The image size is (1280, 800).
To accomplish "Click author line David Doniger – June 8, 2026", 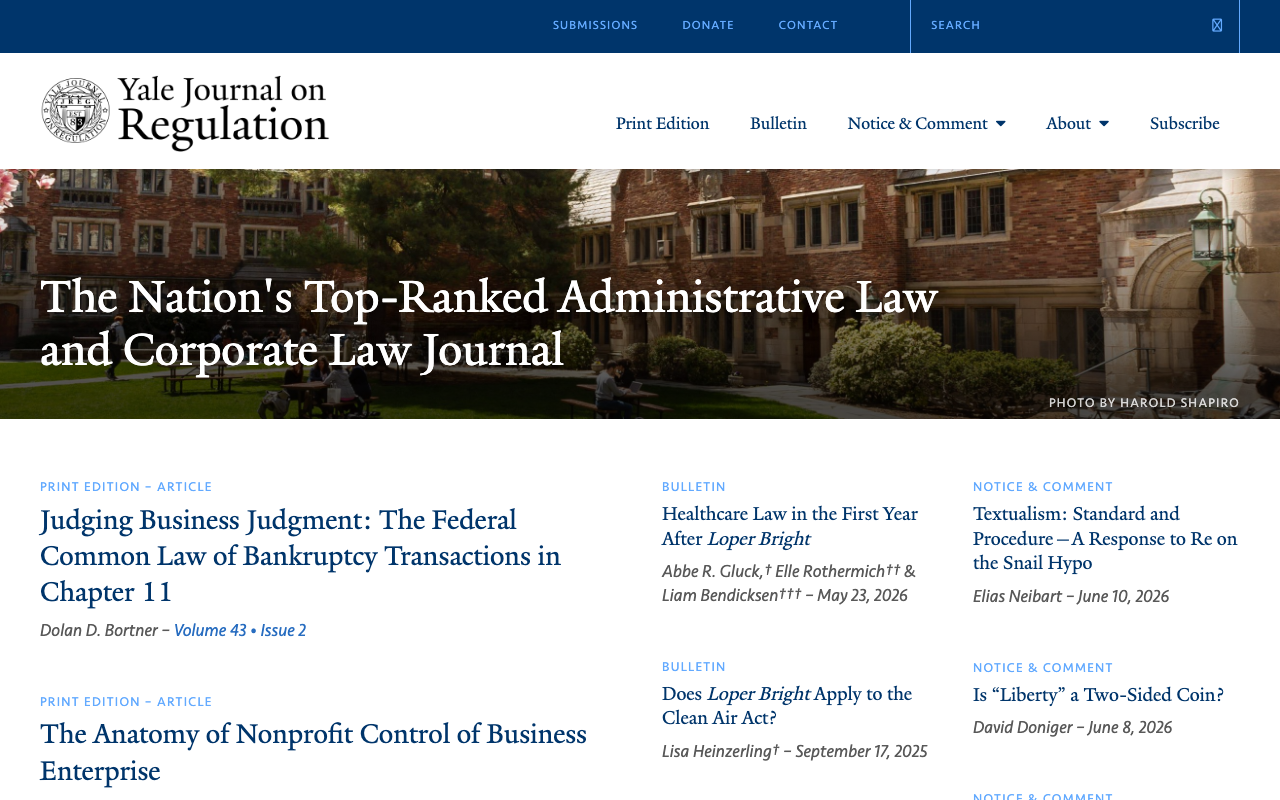I will [x=1072, y=728].
